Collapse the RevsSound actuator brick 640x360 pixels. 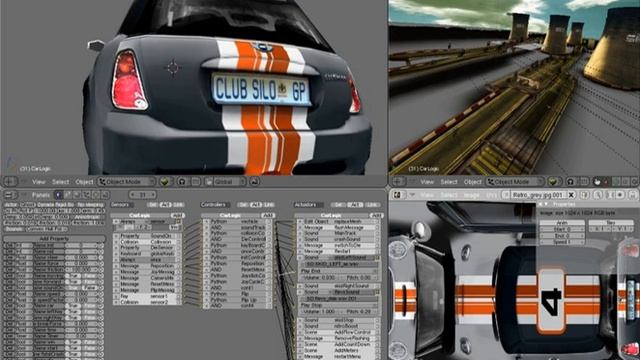377,292
